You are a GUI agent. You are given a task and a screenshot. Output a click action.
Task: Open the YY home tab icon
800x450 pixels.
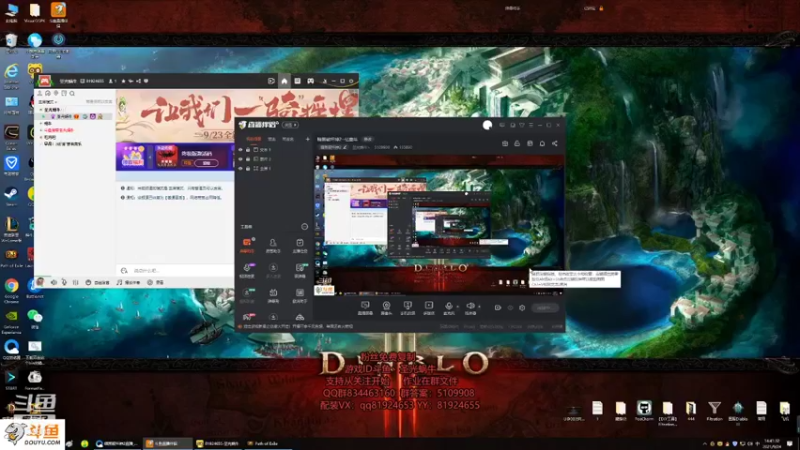[x=284, y=81]
